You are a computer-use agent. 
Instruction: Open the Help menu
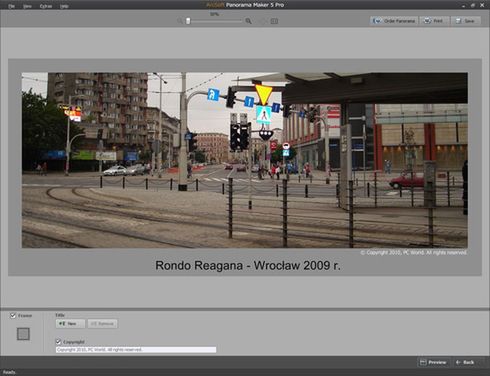(x=64, y=6)
